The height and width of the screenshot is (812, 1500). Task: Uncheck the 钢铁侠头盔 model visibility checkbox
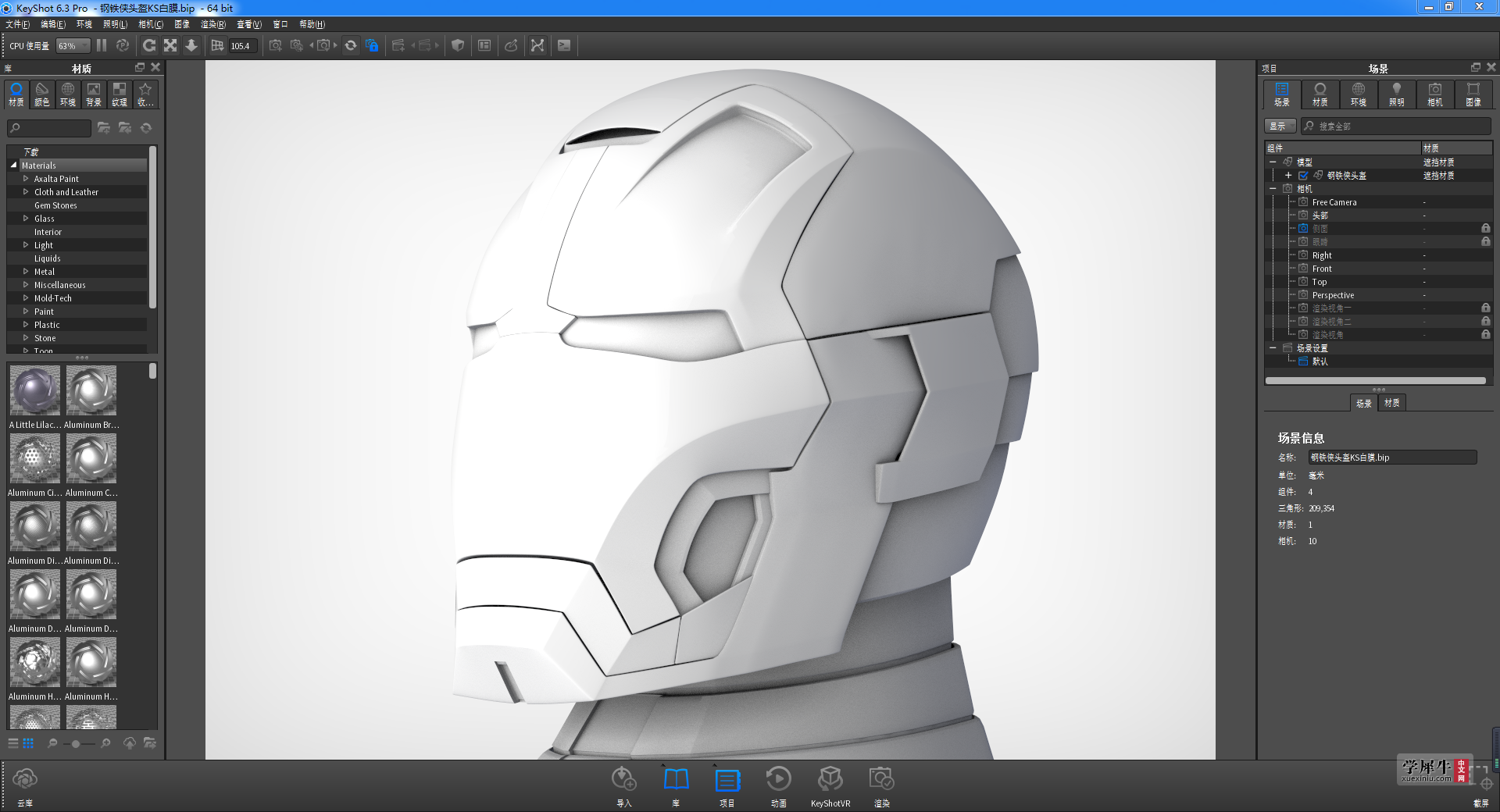[1303, 176]
